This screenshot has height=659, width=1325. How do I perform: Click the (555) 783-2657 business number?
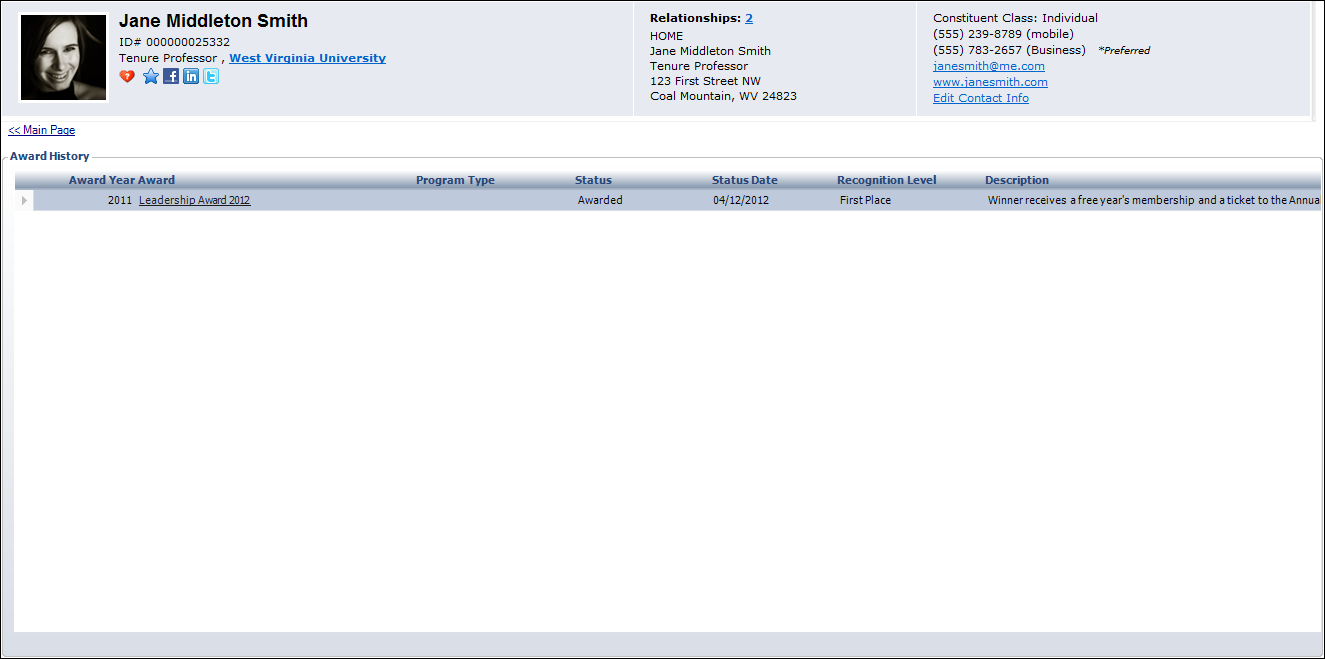coord(1009,50)
